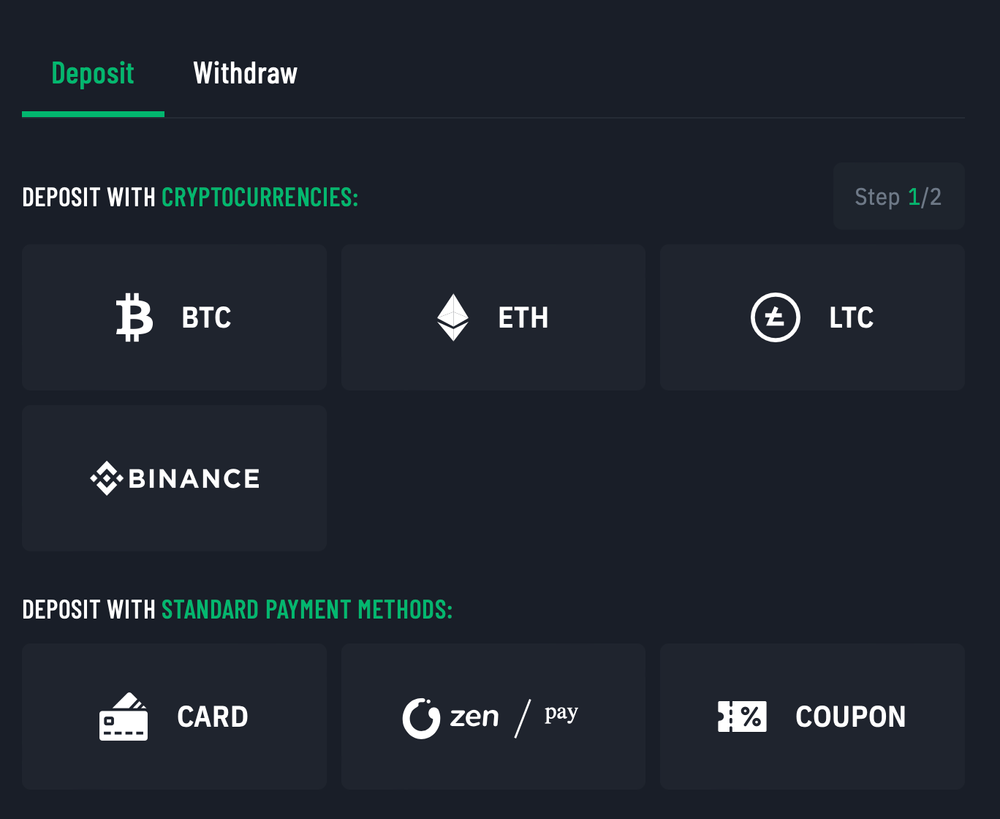Click the coupon ticket percent icon
The image size is (1000, 819).
[x=742, y=716]
